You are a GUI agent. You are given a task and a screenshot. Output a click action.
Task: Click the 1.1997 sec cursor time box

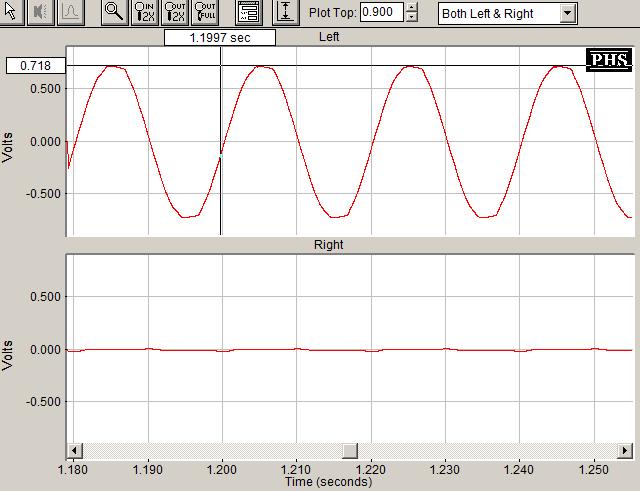(220, 38)
